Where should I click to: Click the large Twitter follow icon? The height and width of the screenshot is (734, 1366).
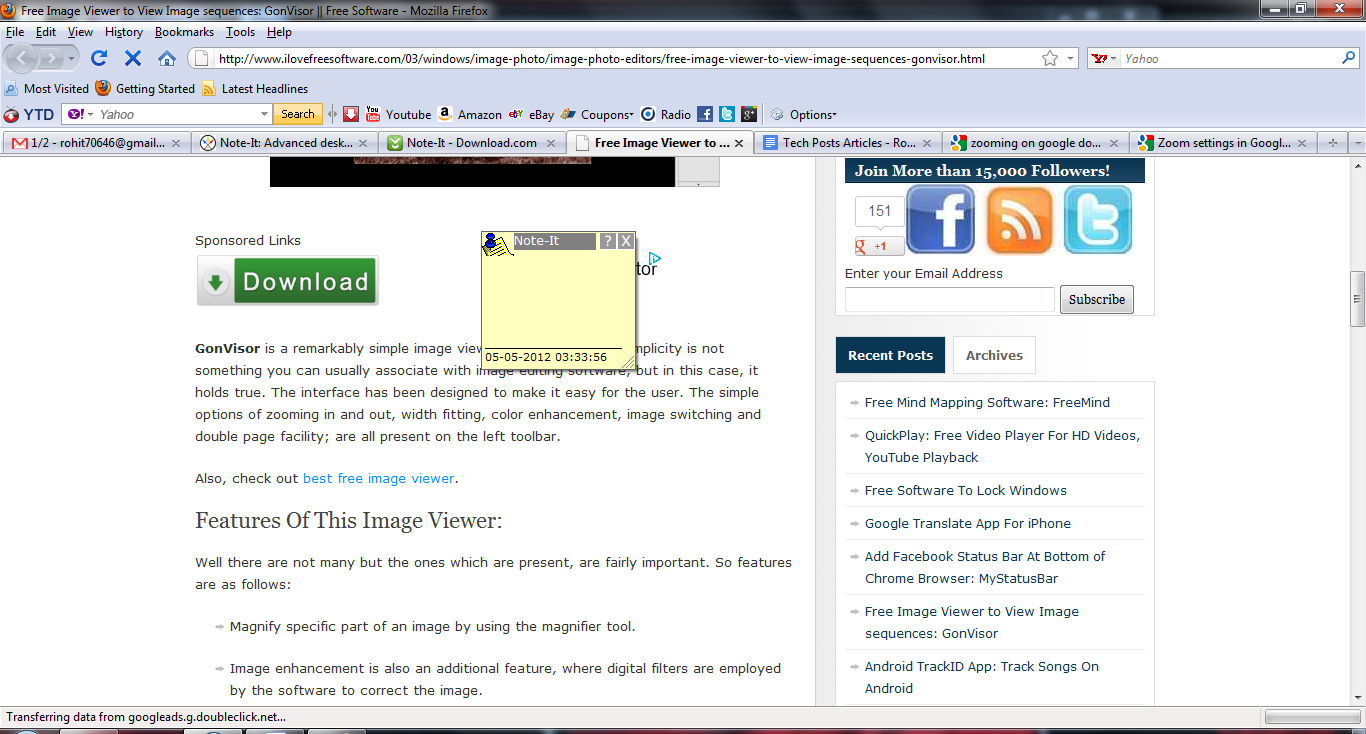[x=1098, y=220]
